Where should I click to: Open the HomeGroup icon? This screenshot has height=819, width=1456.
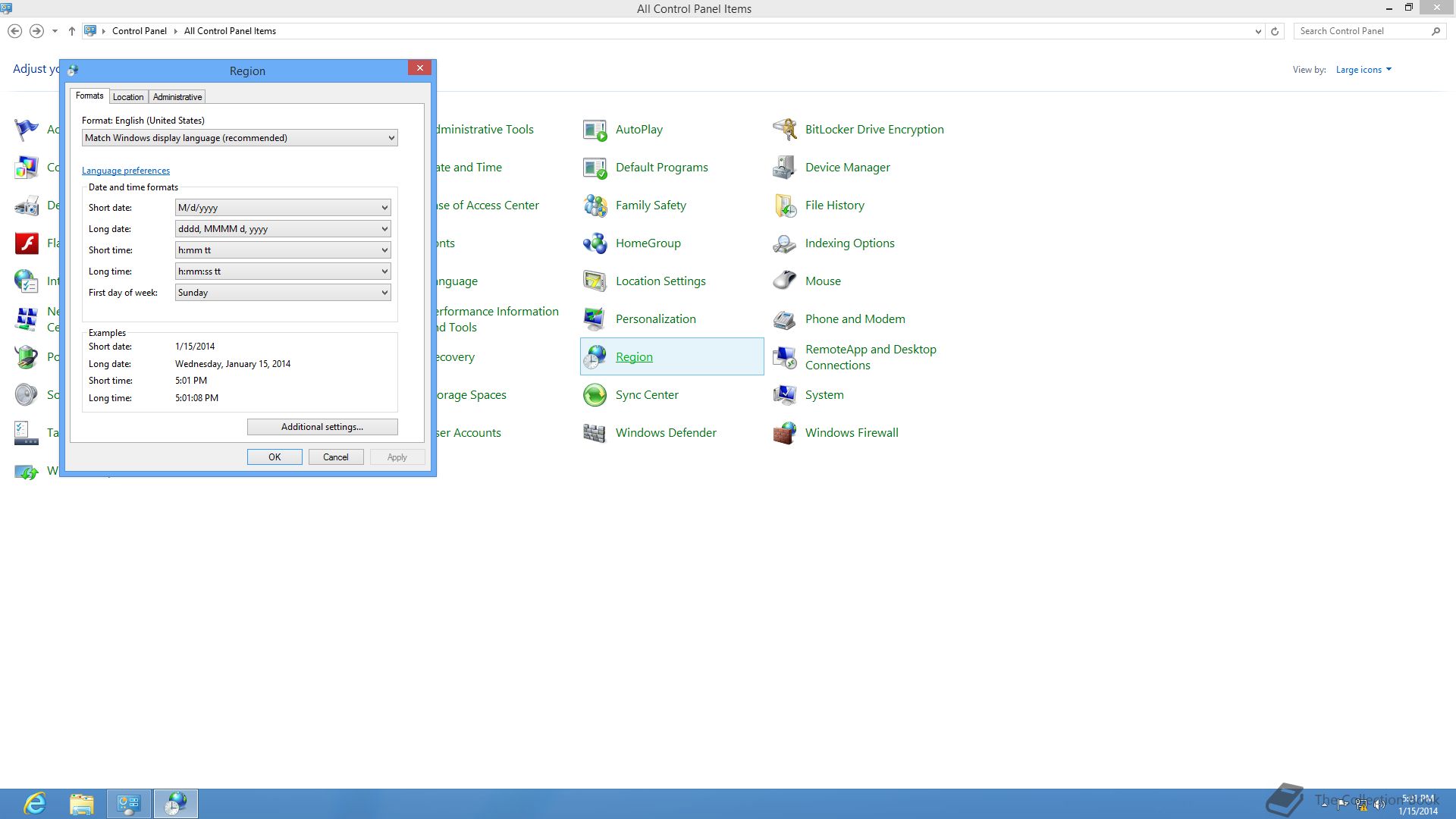click(595, 243)
